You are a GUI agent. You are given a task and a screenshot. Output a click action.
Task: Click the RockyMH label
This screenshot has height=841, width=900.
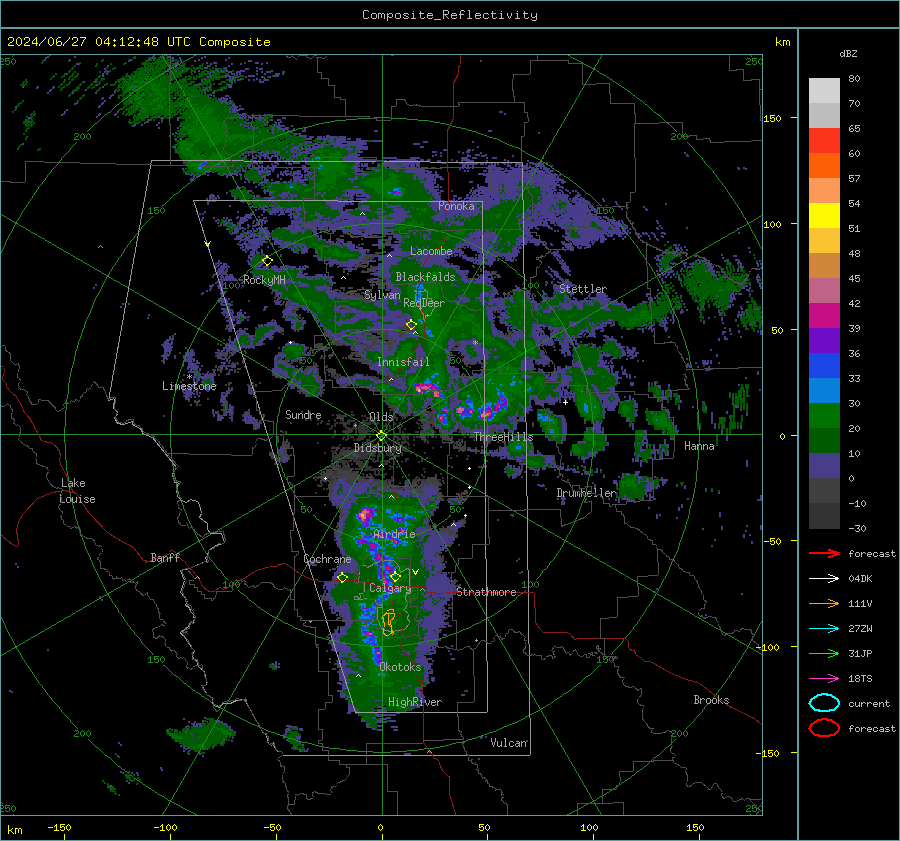[264, 280]
